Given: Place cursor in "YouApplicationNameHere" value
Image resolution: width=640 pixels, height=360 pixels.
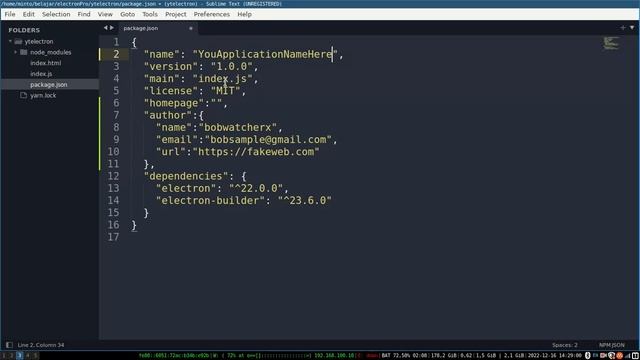Looking at the screenshot, I should [265, 54].
